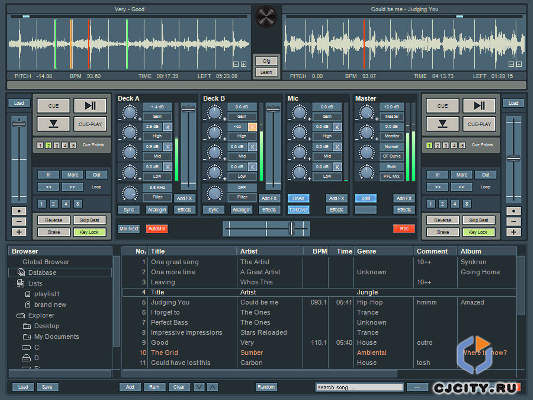Hit play/pause on the right deck
The height and width of the screenshot is (400, 533).
click(479, 106)
